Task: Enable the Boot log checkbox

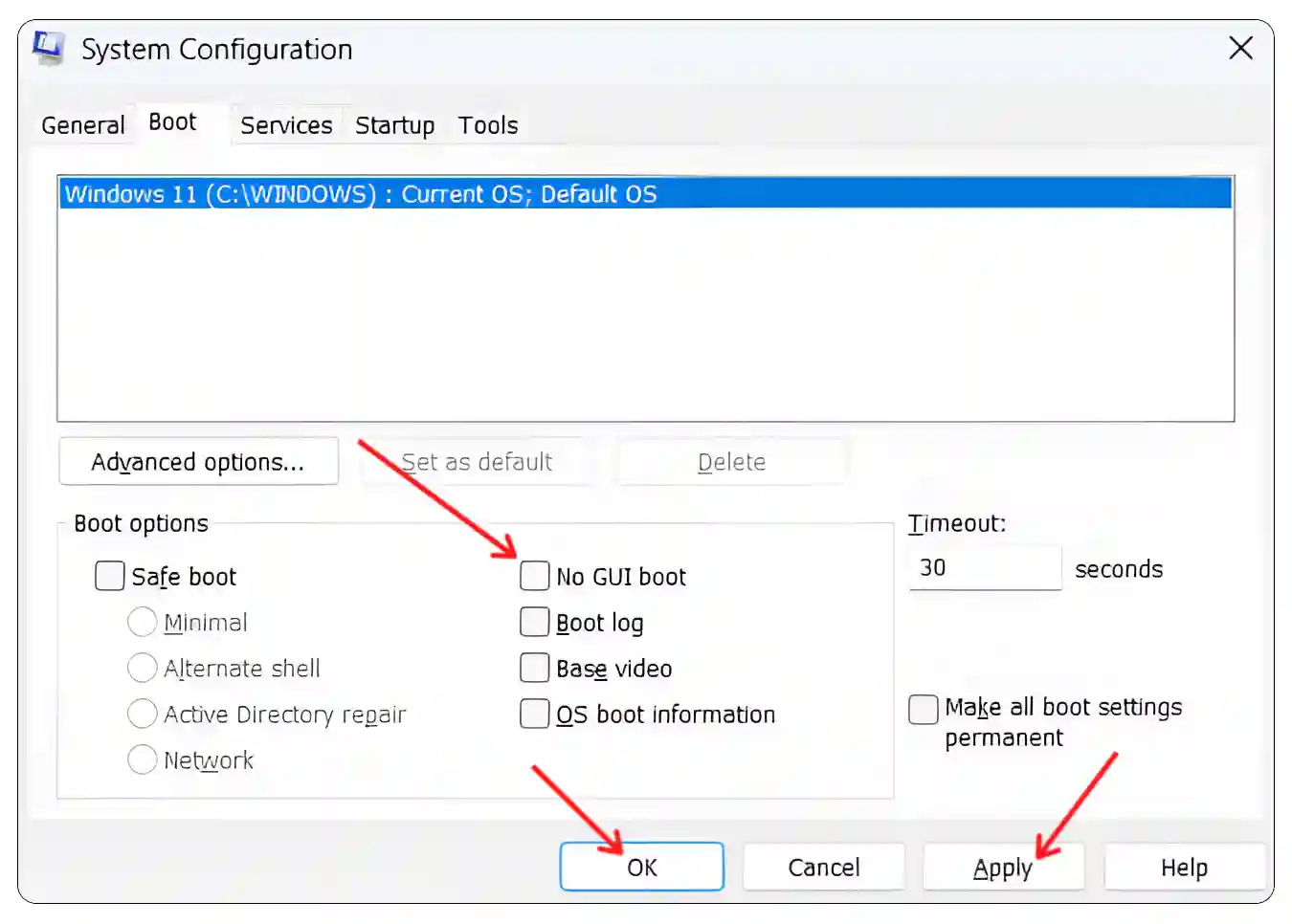Action: pyautogui.click(x=535, y=623)
